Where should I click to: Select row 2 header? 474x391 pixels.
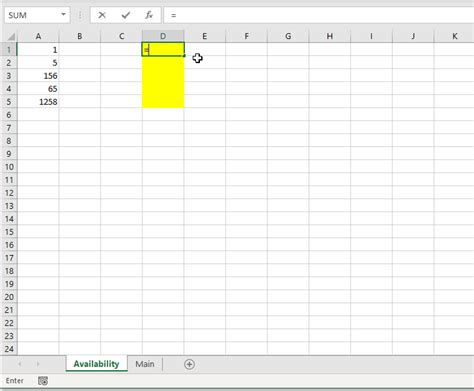click(9, 63)
